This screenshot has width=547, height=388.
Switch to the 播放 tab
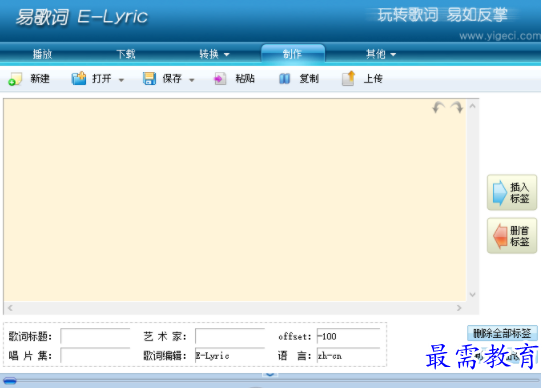[x=42, y=54]
